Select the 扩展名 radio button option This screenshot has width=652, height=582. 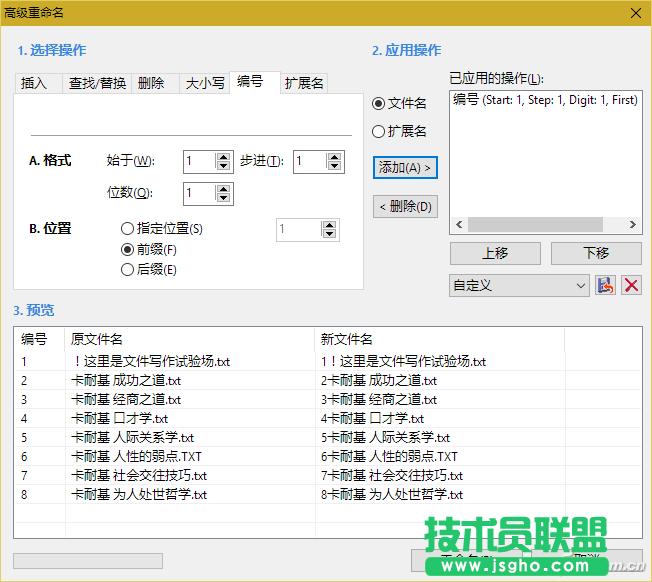pyautogui.click(x=379, y=131)
